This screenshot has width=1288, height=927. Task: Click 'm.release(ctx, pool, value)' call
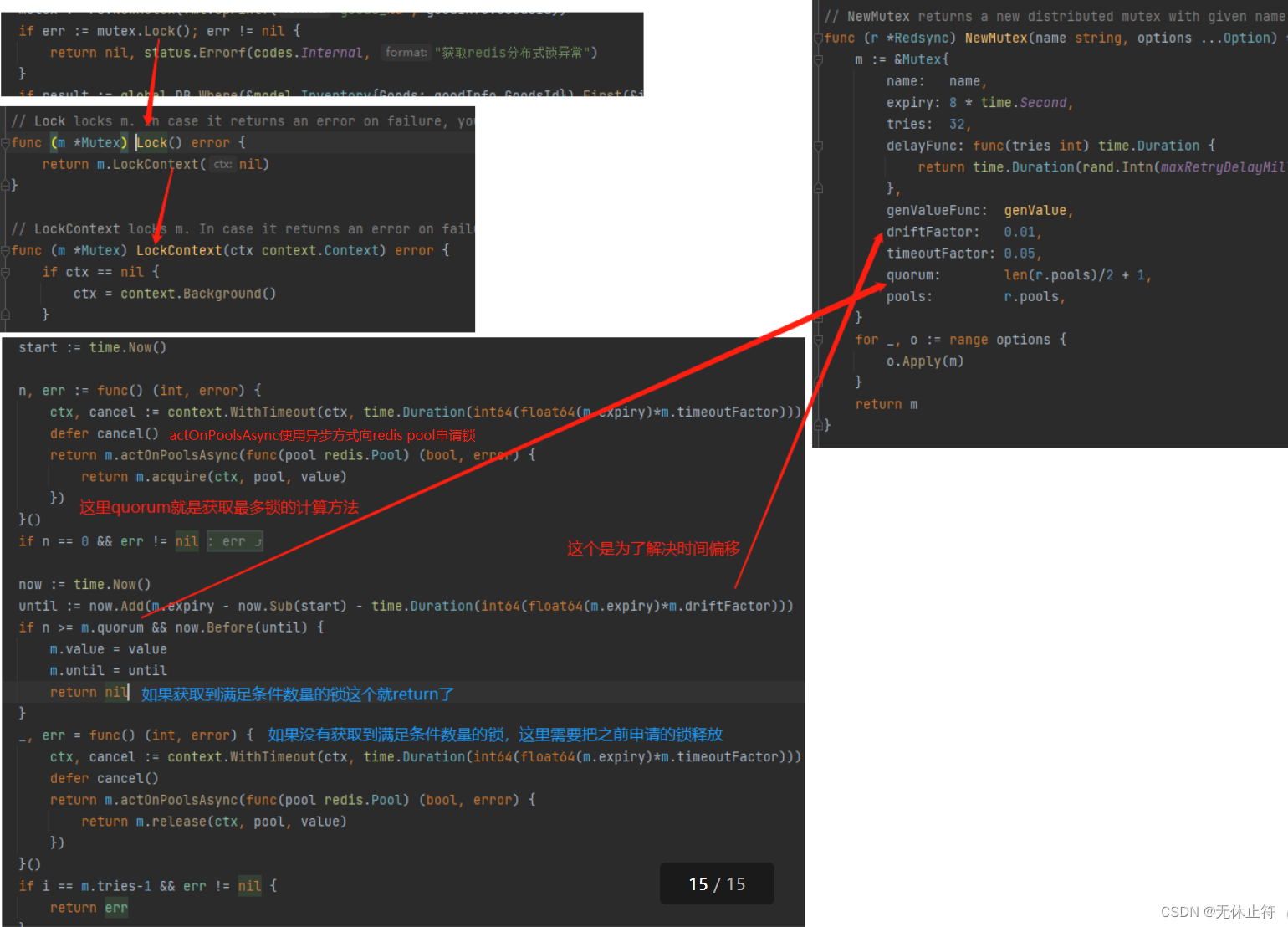241,822
